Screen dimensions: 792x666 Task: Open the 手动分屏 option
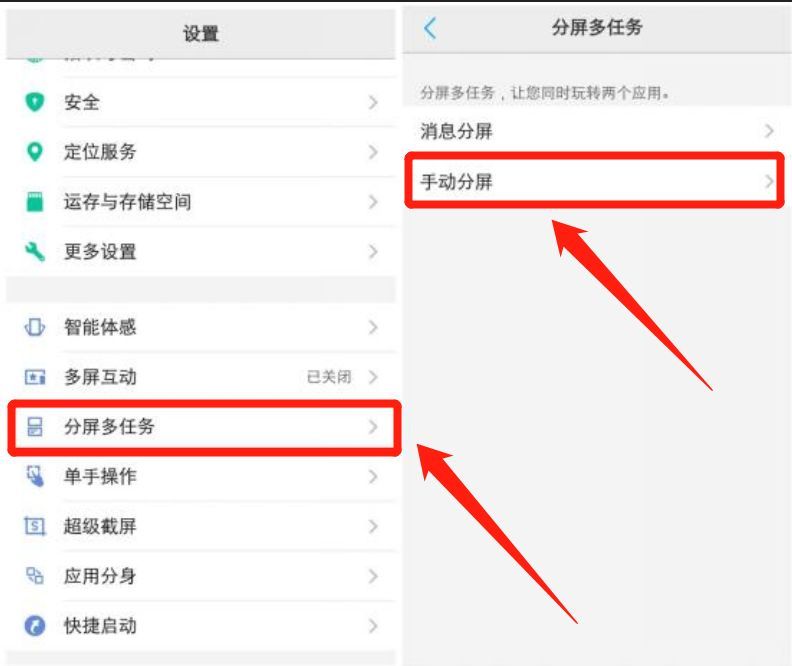click(x=595, y=181)
